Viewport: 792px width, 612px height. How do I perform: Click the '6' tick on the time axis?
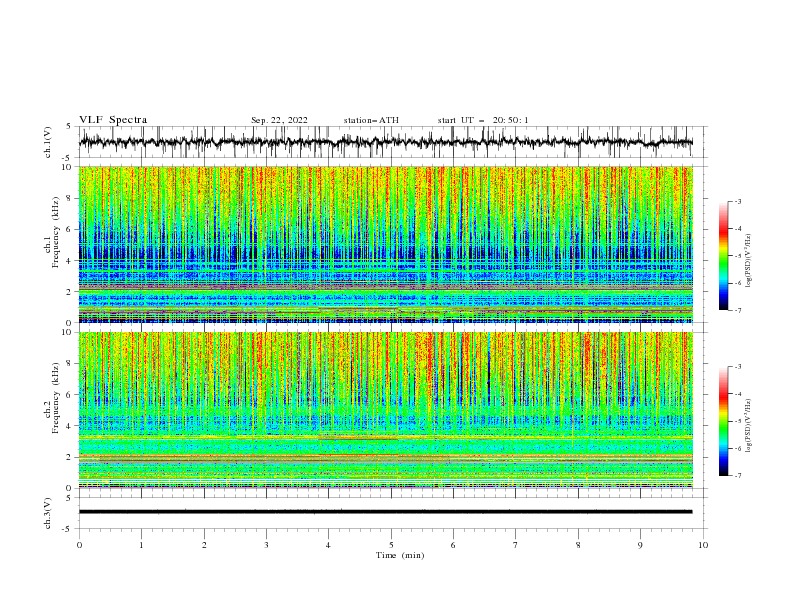coord(453,545)
